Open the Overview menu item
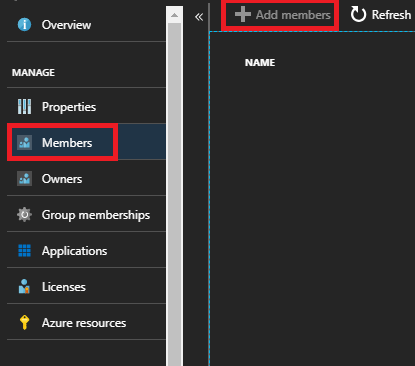 point(86,25)
